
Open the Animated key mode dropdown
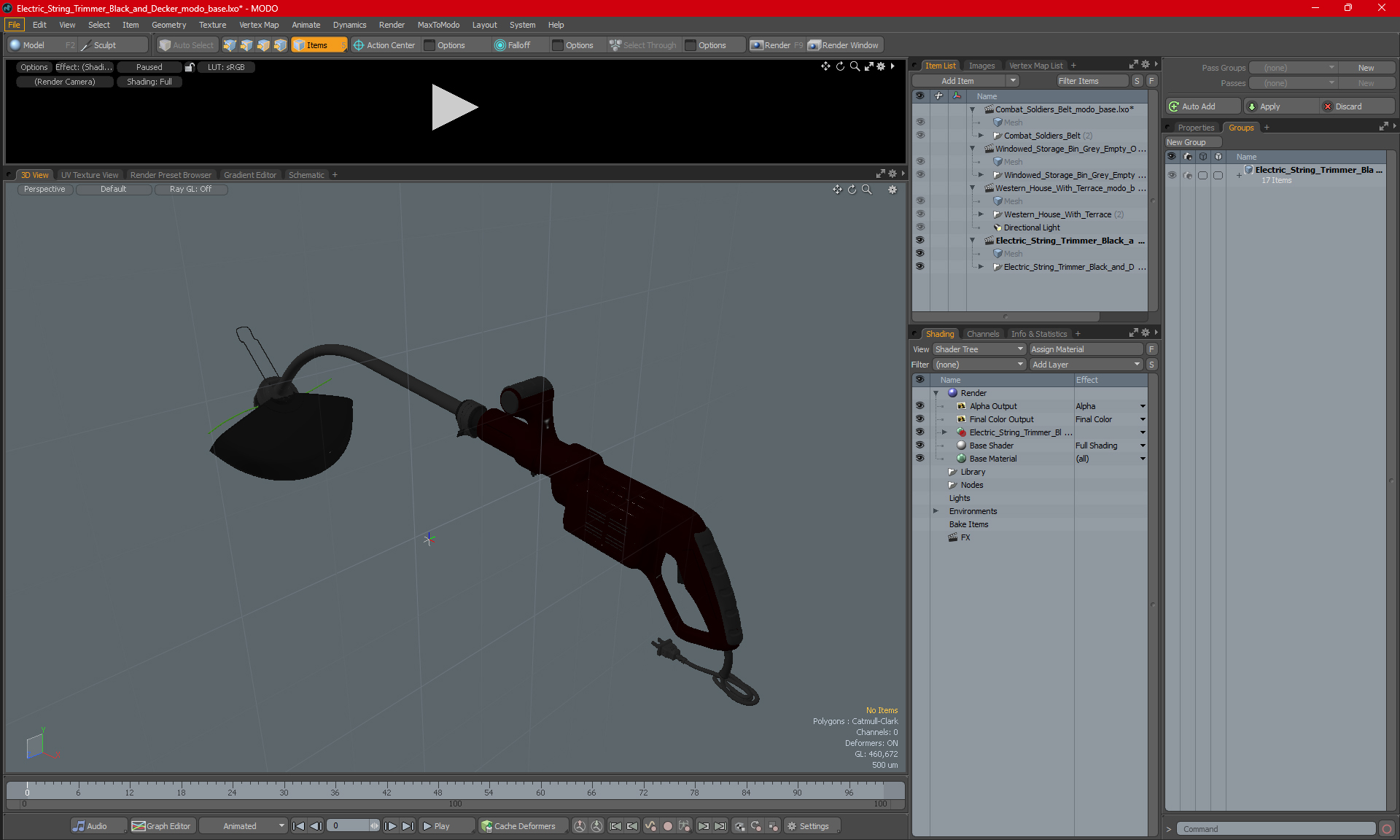tap(244, 826)
